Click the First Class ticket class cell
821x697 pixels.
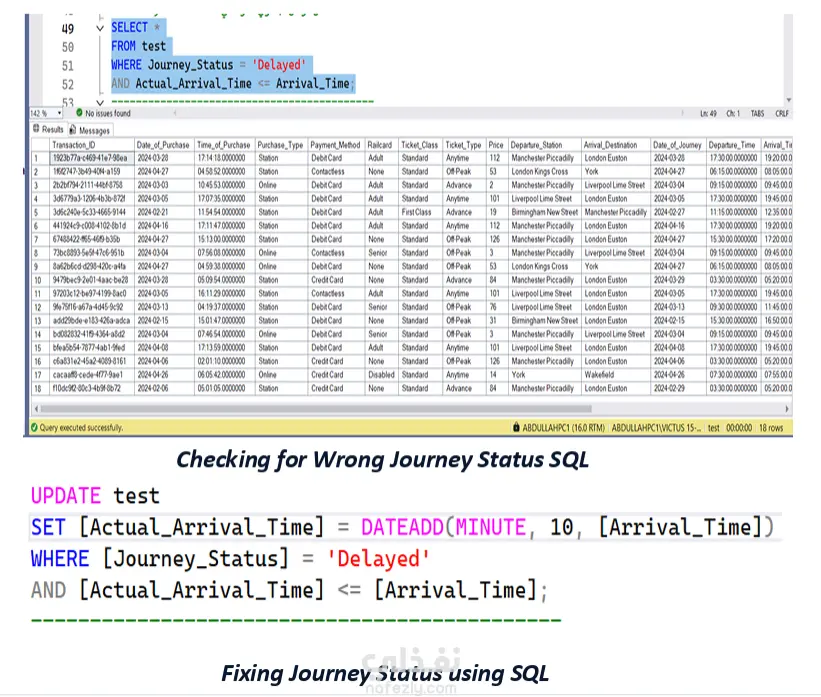[x=420, y=212]
